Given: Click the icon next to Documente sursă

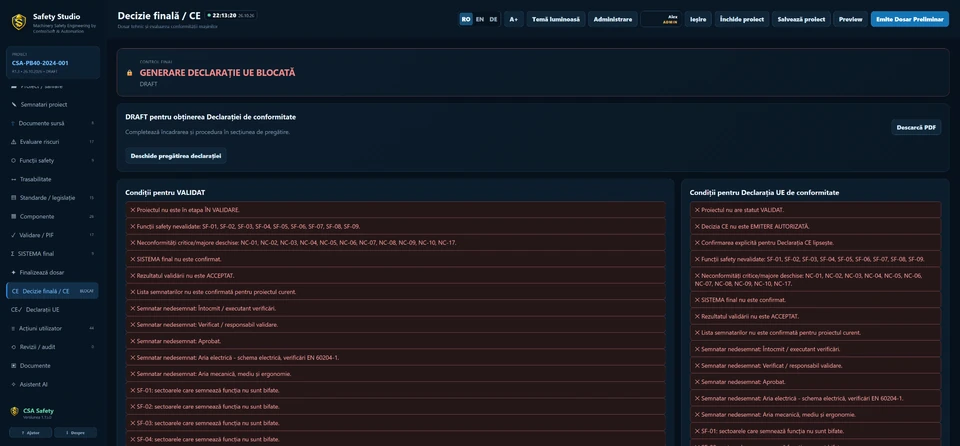Looking at the screenshot, I should (x=13, y=123).
